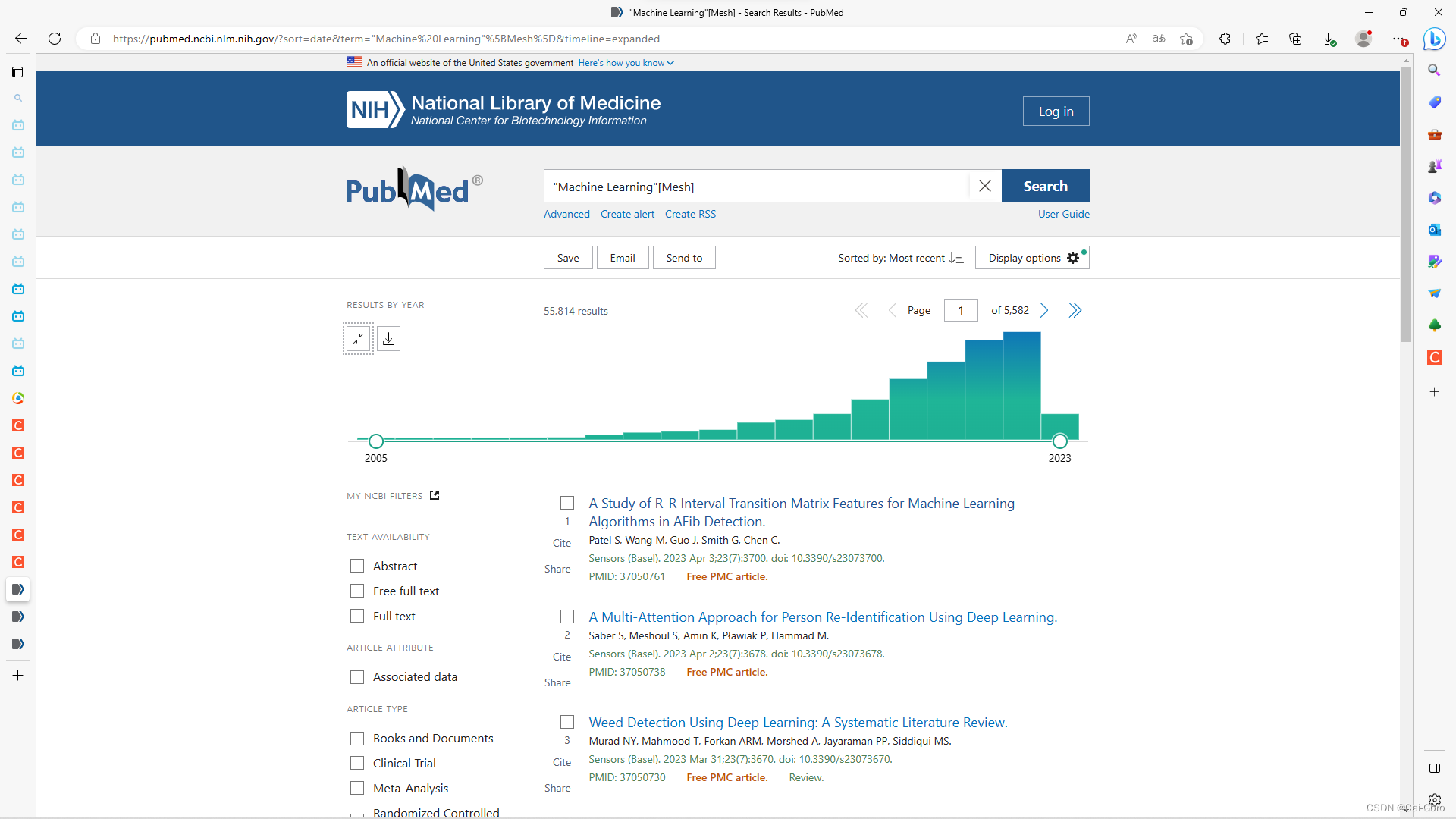Collapse the results by year timeline

[358, 338]
